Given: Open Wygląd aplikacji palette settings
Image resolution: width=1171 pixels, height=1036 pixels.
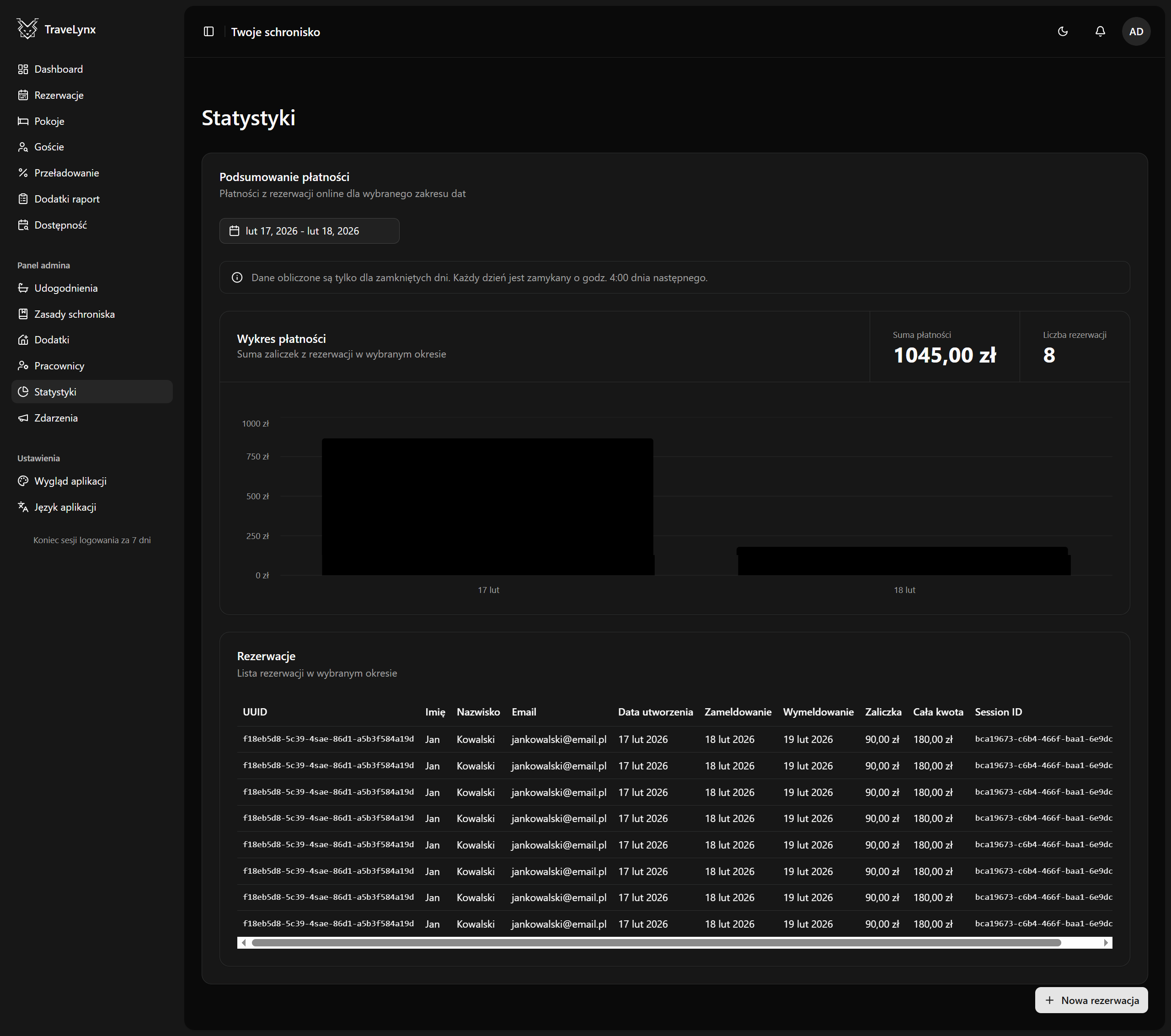Looking at the screenshot, I should 70,481.
